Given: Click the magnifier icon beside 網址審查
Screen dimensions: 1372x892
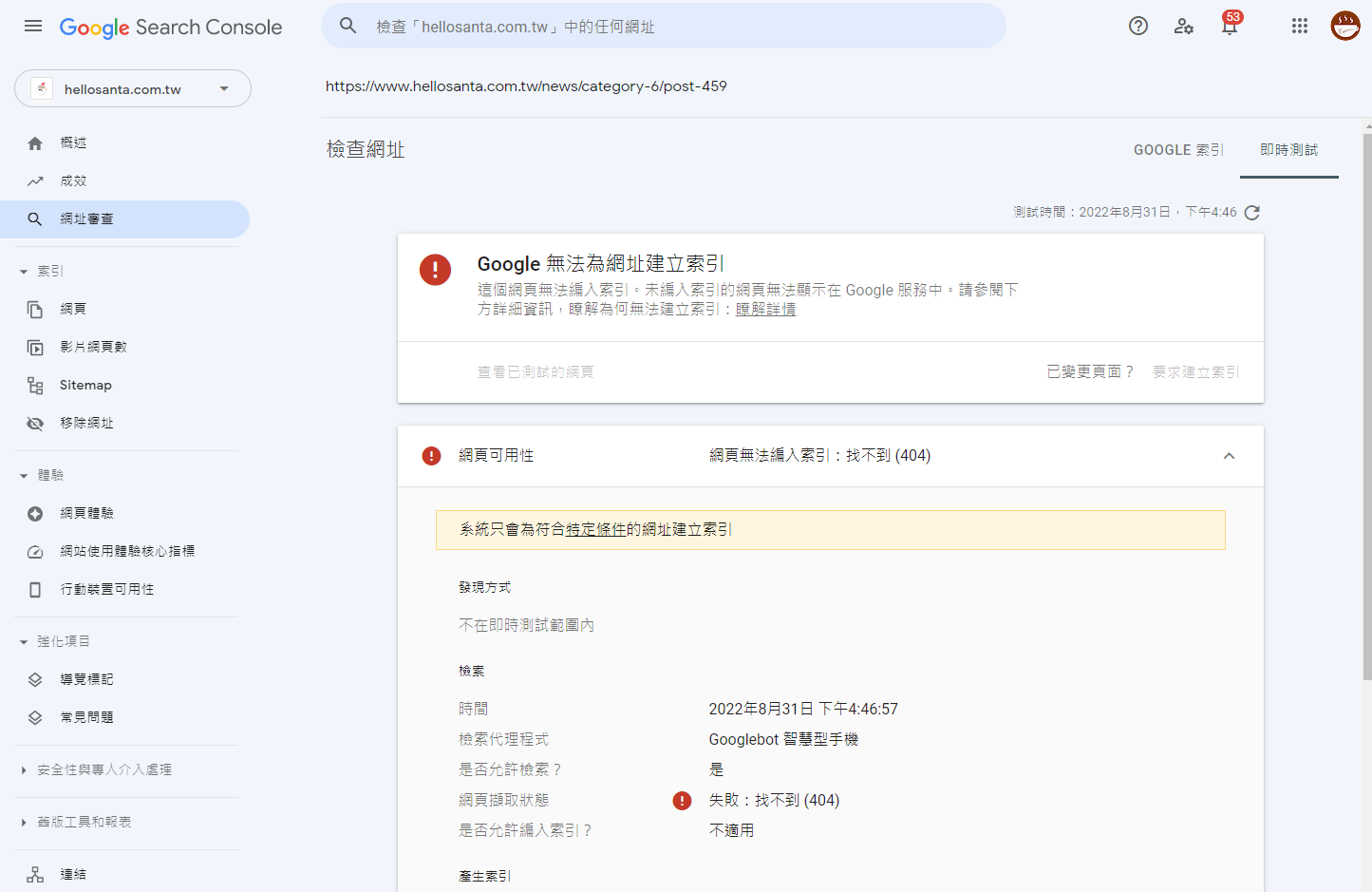Looking at the screenshot, I should (35, 219).
